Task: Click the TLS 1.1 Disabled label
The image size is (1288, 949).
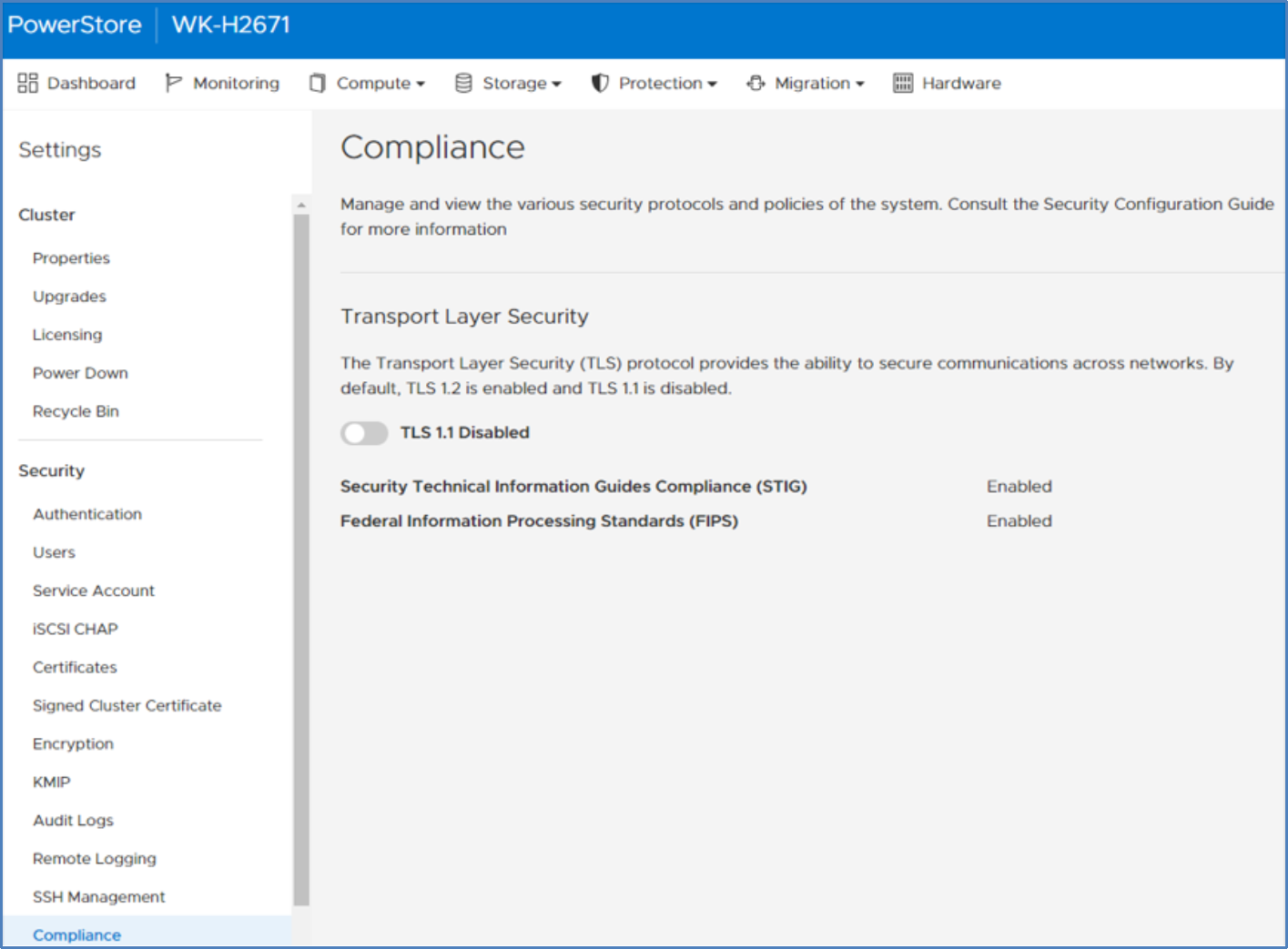Action: coord(465,432)
